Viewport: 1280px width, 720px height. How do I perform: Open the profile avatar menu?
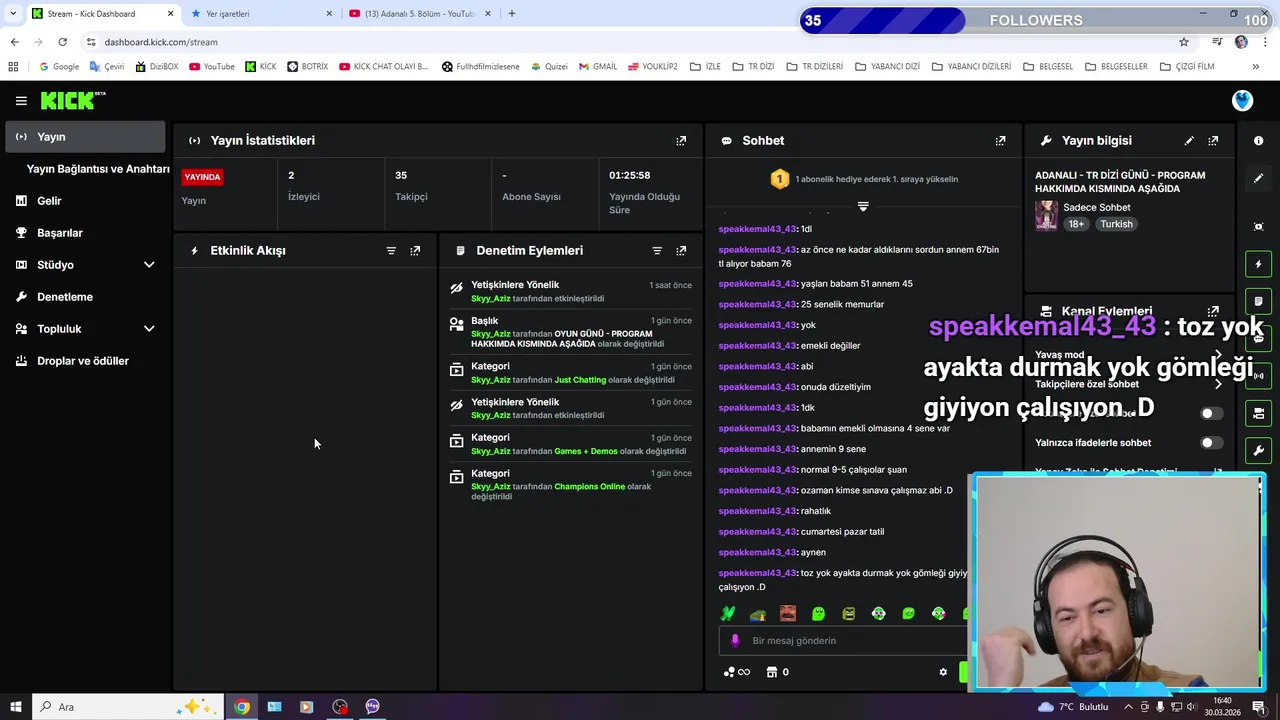(1242, 100)
